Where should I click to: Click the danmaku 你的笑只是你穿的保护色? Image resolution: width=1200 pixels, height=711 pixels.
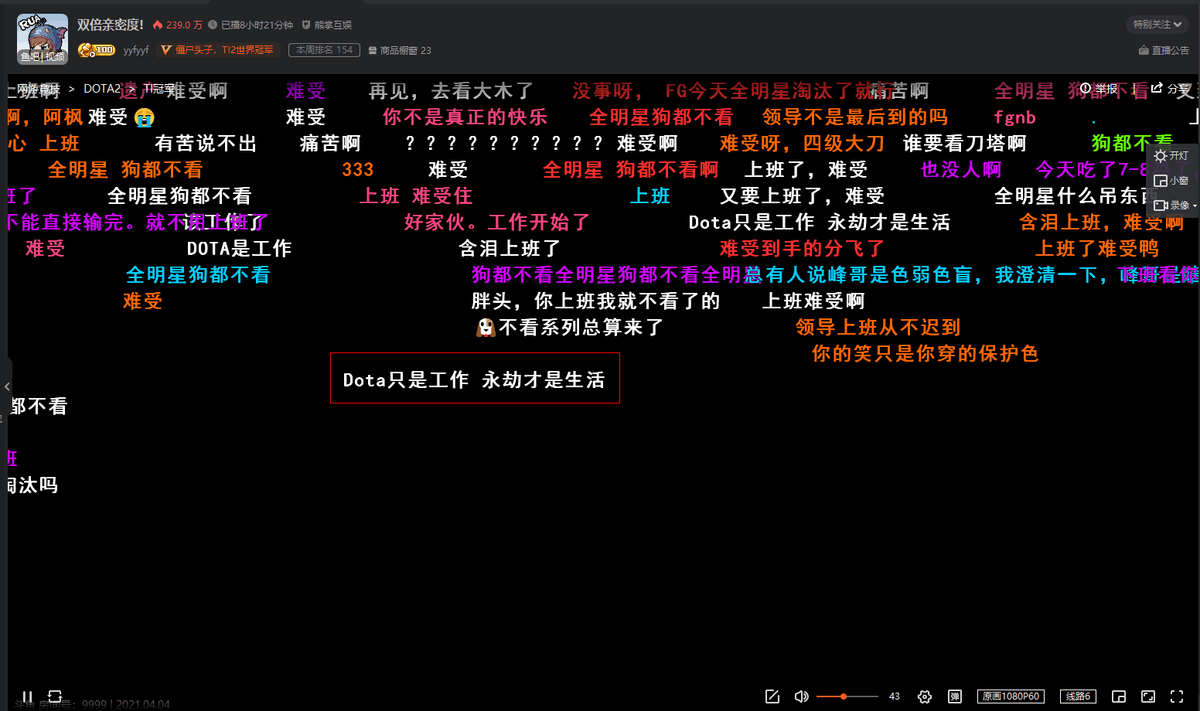pos(925,353)
